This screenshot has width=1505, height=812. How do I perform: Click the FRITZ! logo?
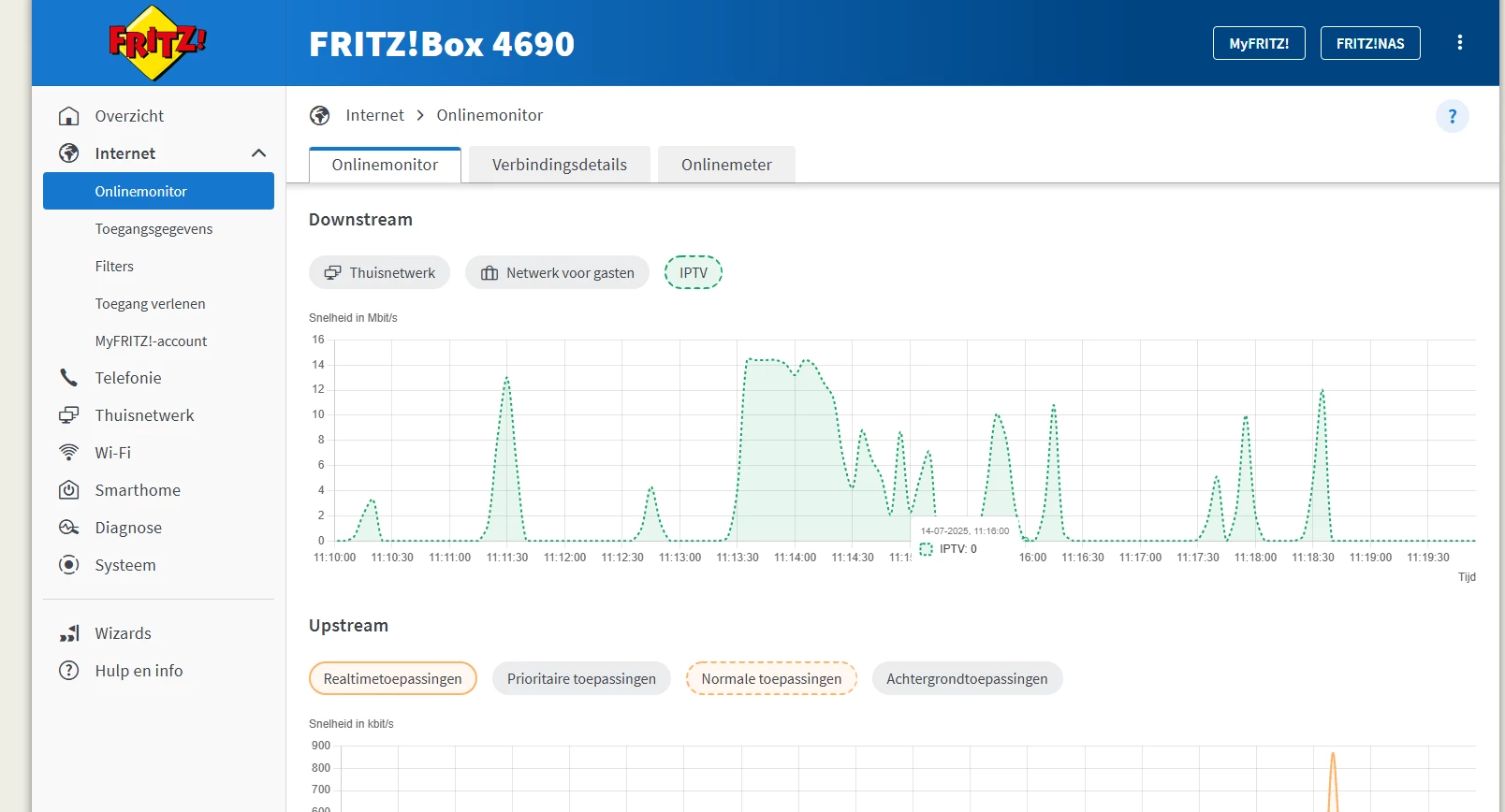(157, 43)
